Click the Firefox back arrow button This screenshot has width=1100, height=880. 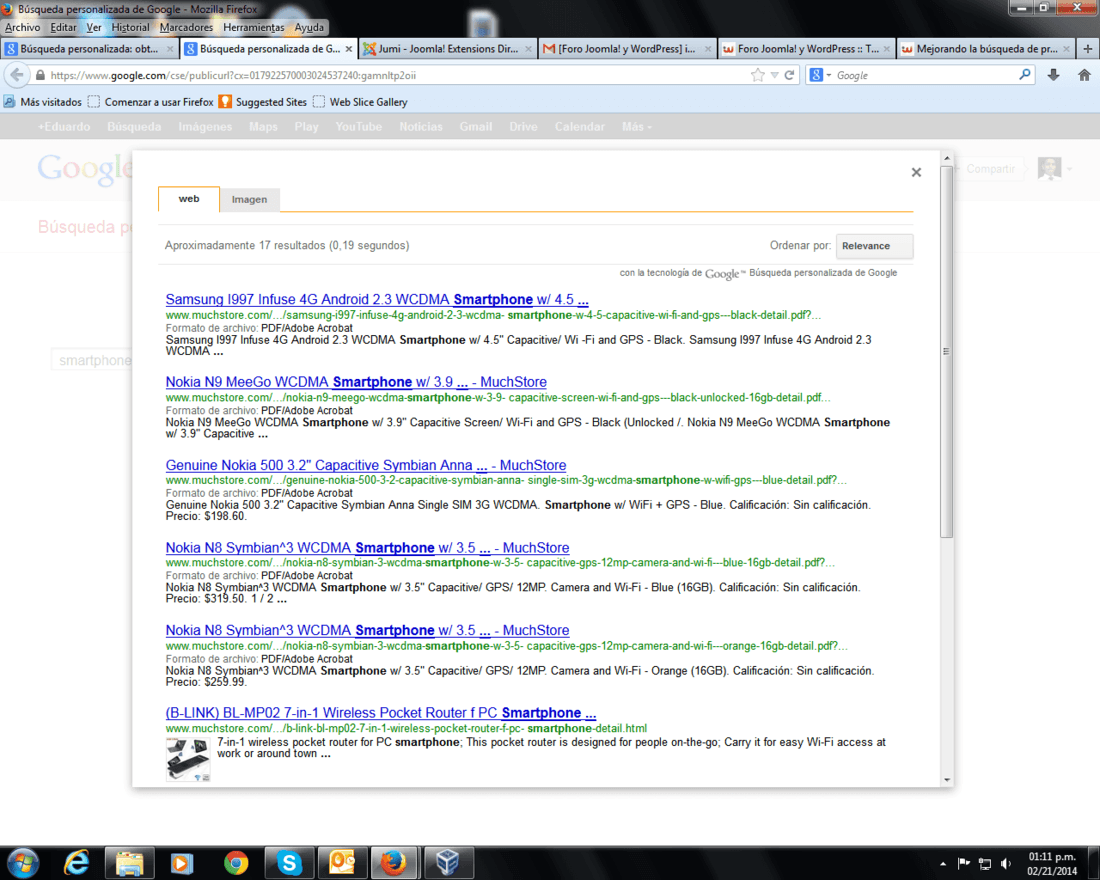(x=17, y=75)
